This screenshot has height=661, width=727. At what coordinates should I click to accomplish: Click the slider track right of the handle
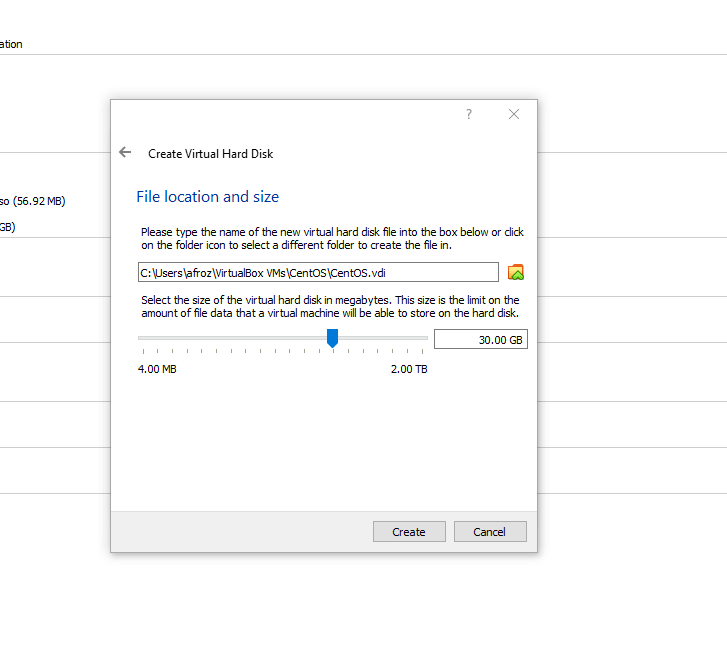click(x=383, y=338)
